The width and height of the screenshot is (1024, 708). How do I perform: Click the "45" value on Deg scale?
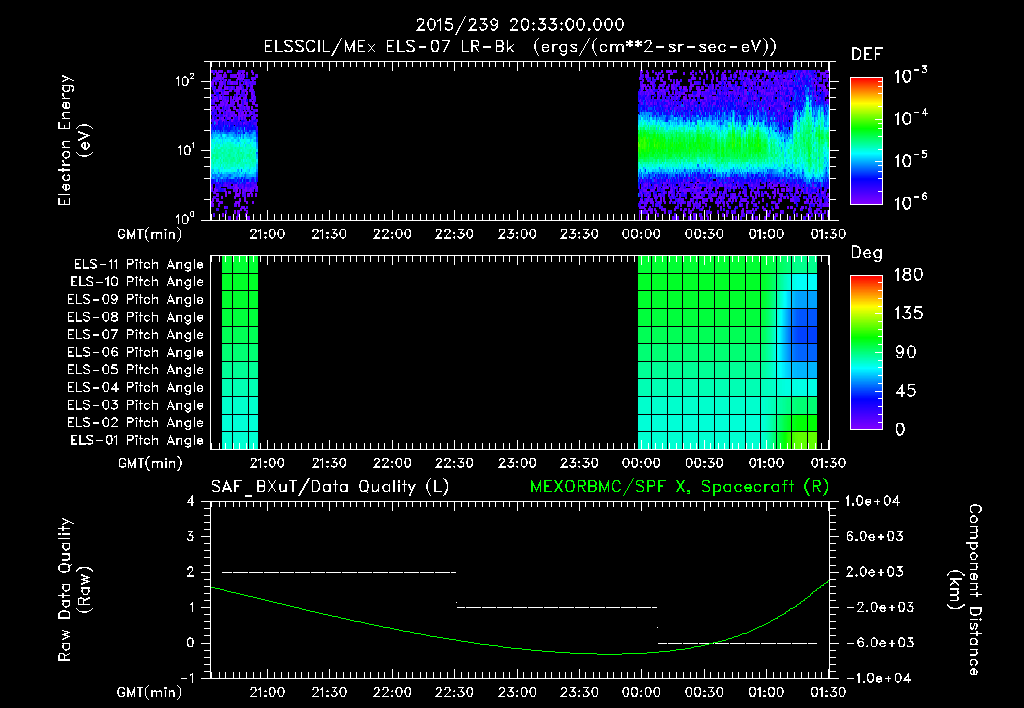coord(905,391)
